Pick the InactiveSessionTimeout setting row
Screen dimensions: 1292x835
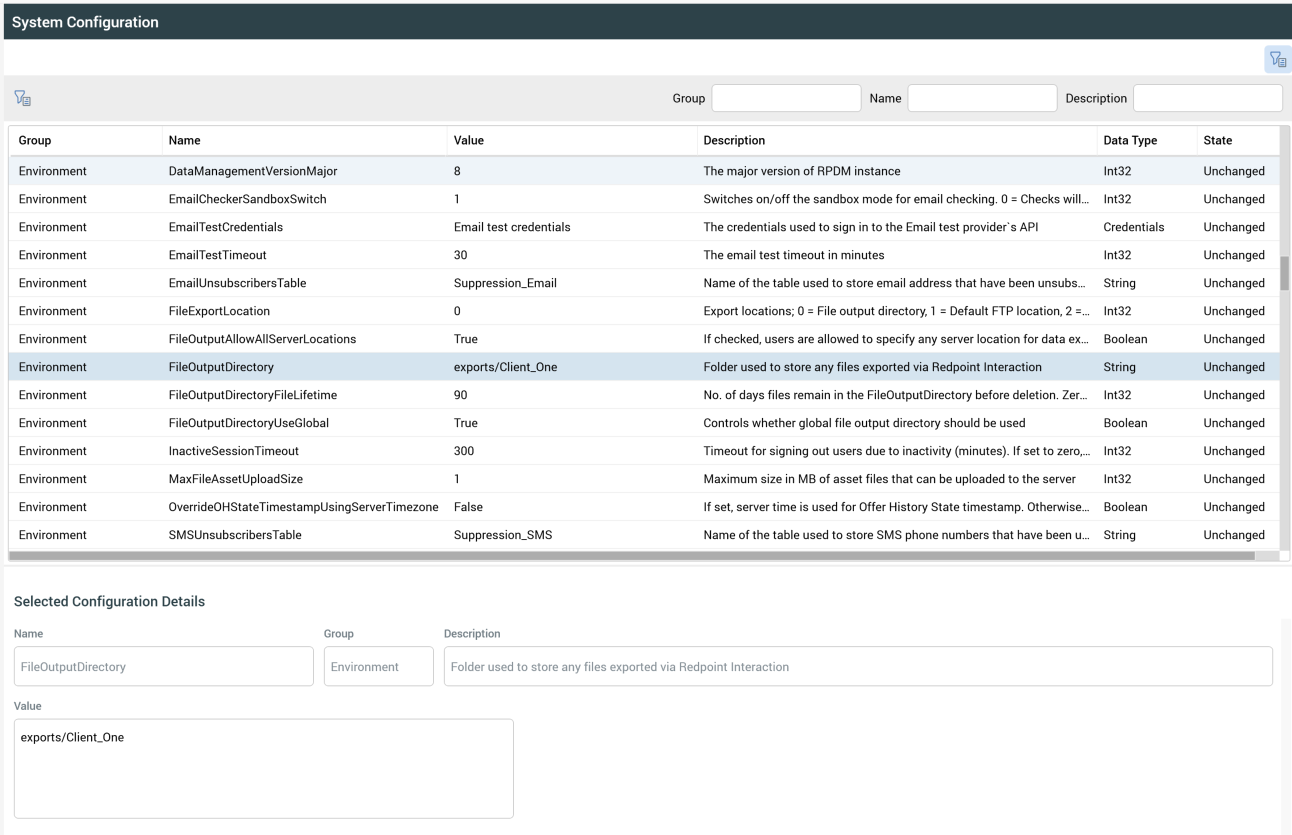[x=234, y=451]
